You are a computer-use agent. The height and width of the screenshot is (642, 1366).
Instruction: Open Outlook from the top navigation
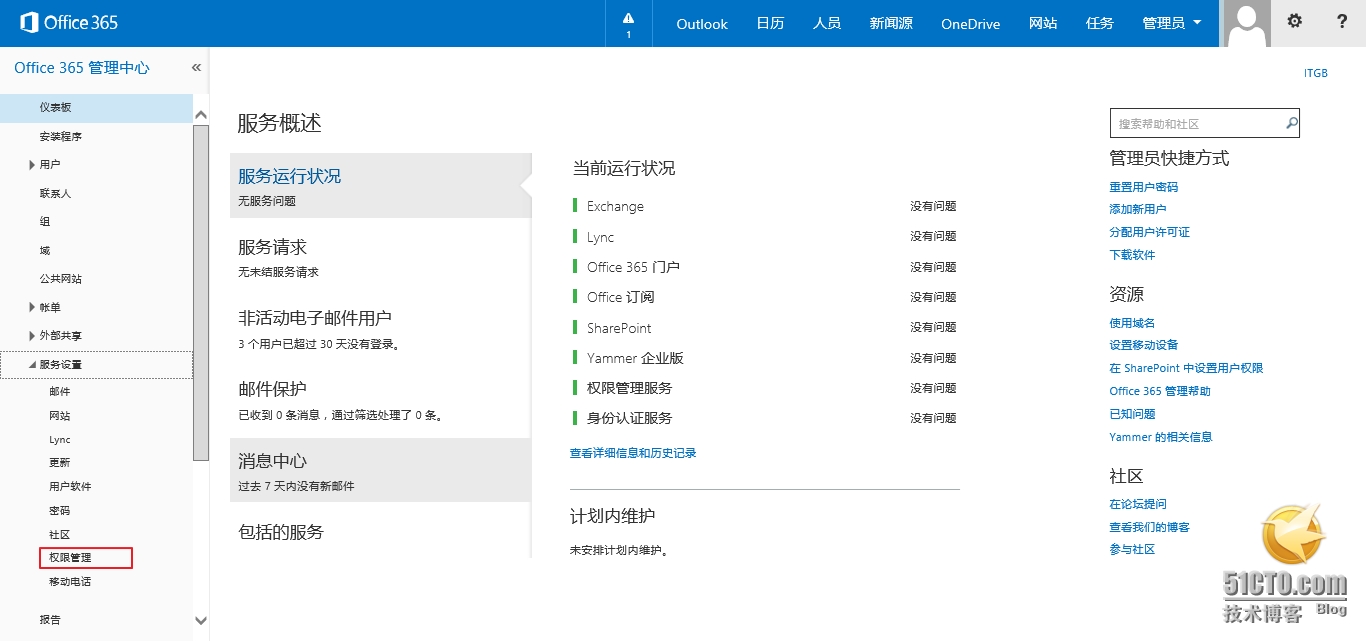coord(702,24)
